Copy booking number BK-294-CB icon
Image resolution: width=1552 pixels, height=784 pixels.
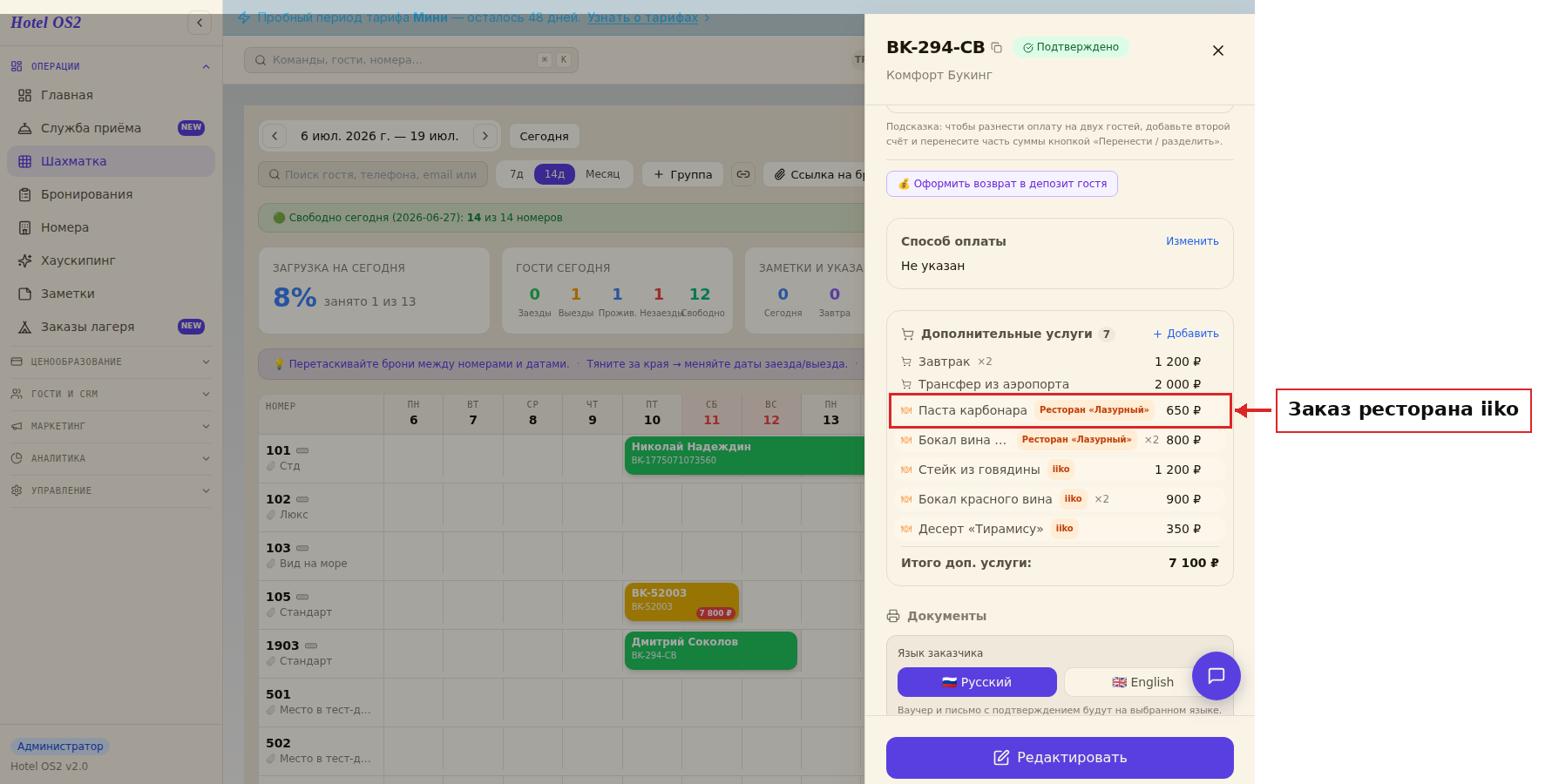(997, 48)
